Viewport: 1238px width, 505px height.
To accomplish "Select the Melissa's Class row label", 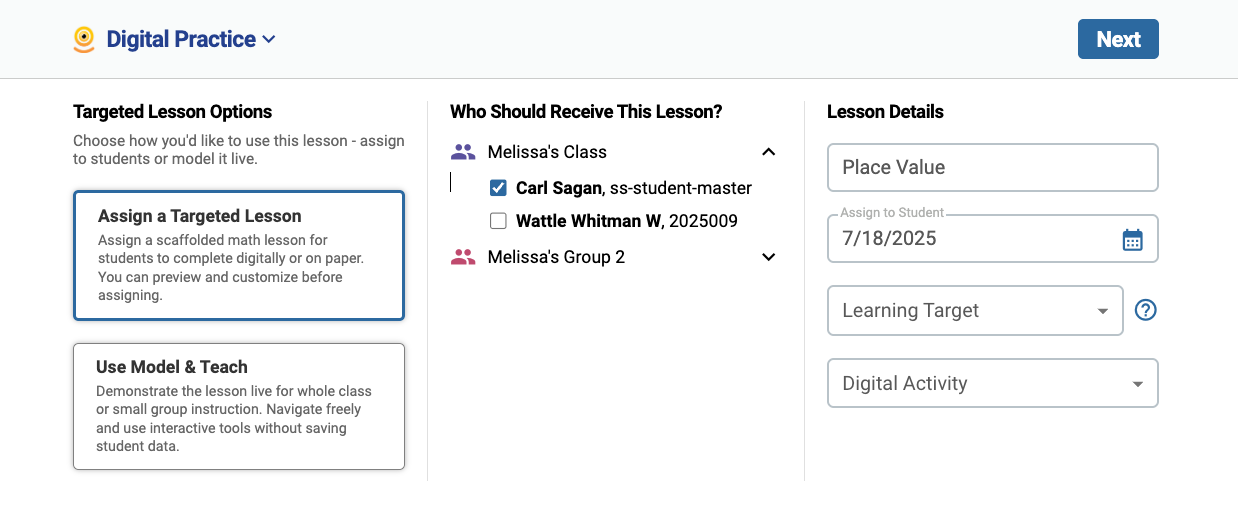I will 547,152.
